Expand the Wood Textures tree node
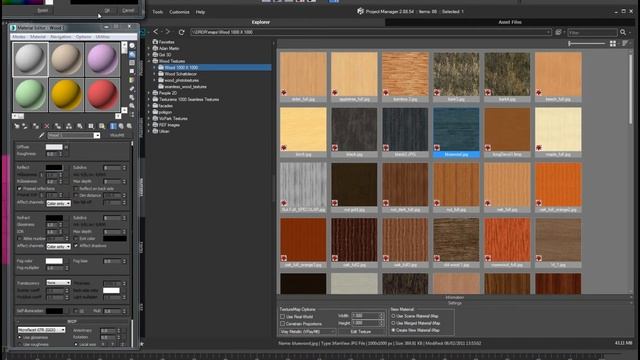The image size is (640, 360). [149, 61]
